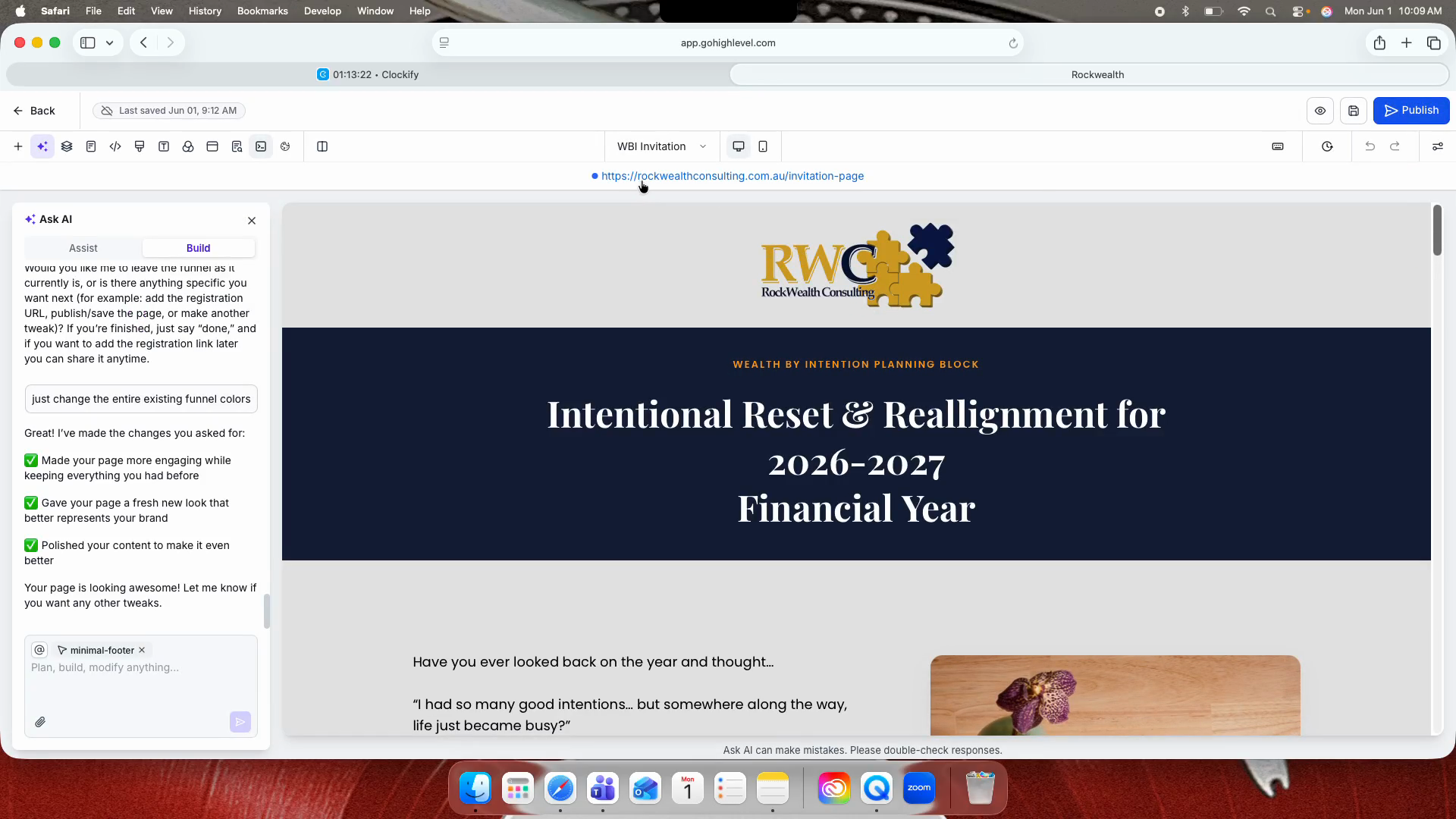Click the add element plus icon
1456x819 pixels.
(18, 146)
